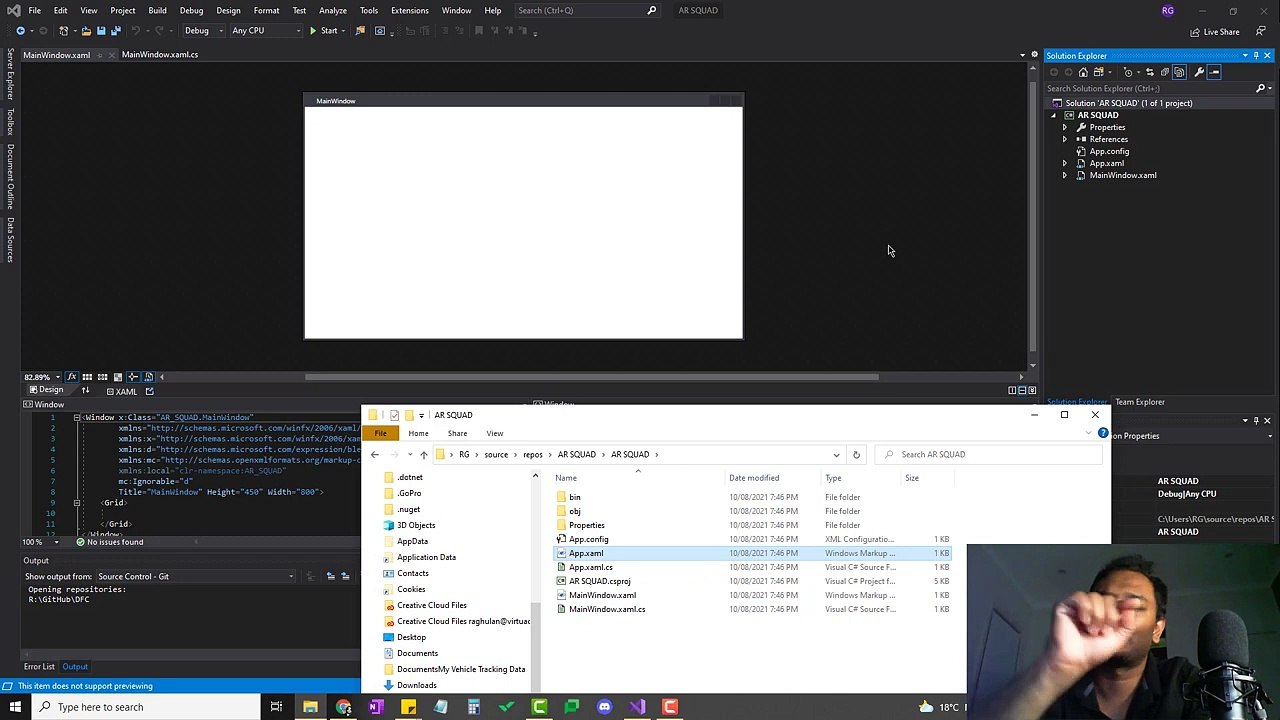Viewport: 1280px width, 720px height.
Task: Open the Analyze menu
Action: click(333, 10)
